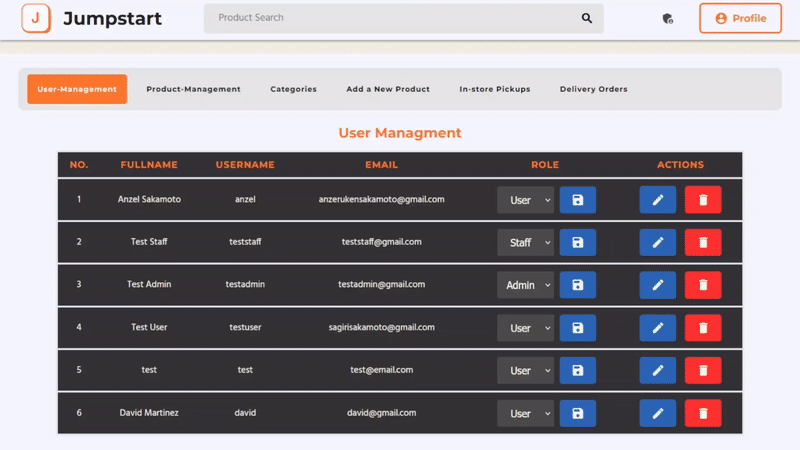Save role for Test User row
This screenshot has height=450, width=800.
click(578, 328)
